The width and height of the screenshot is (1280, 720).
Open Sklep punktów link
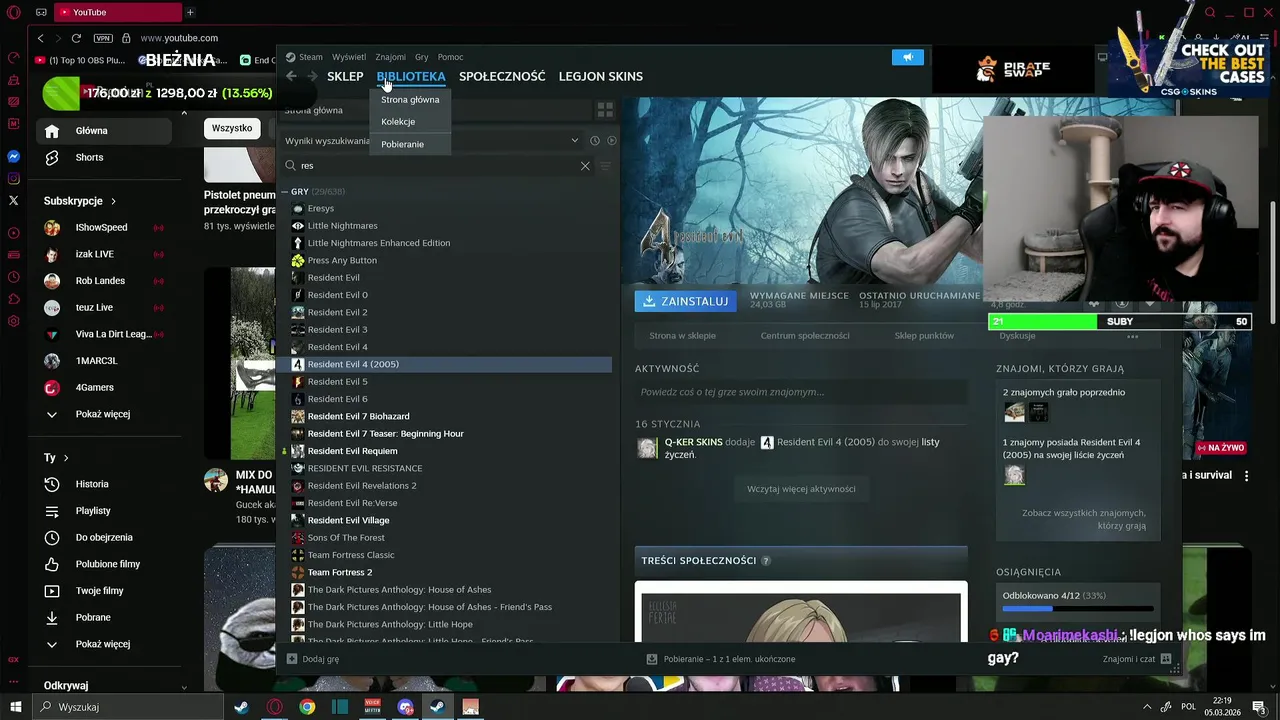[x=924, y=336]
